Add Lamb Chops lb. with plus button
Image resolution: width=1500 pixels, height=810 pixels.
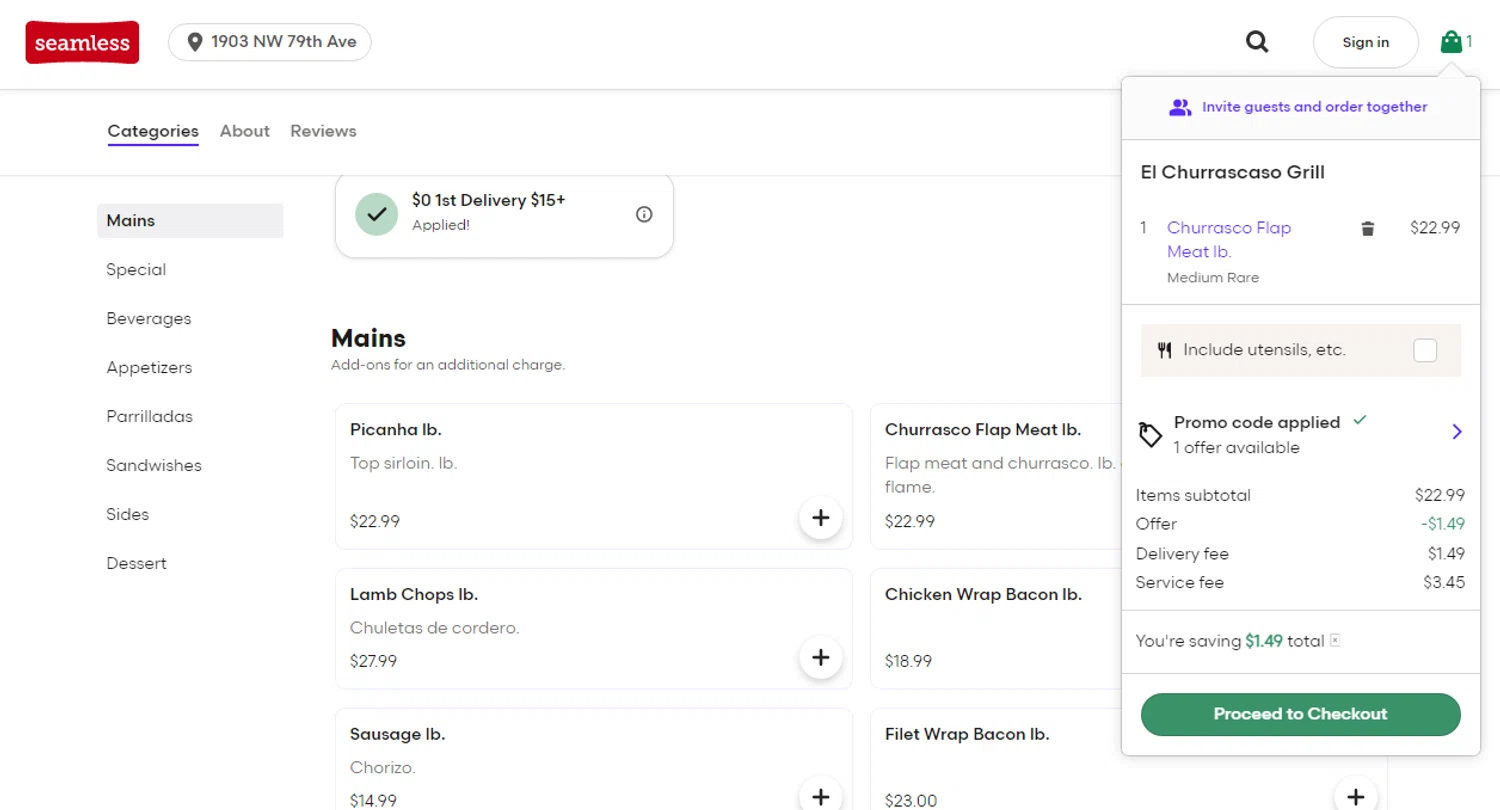coord(821,657)
